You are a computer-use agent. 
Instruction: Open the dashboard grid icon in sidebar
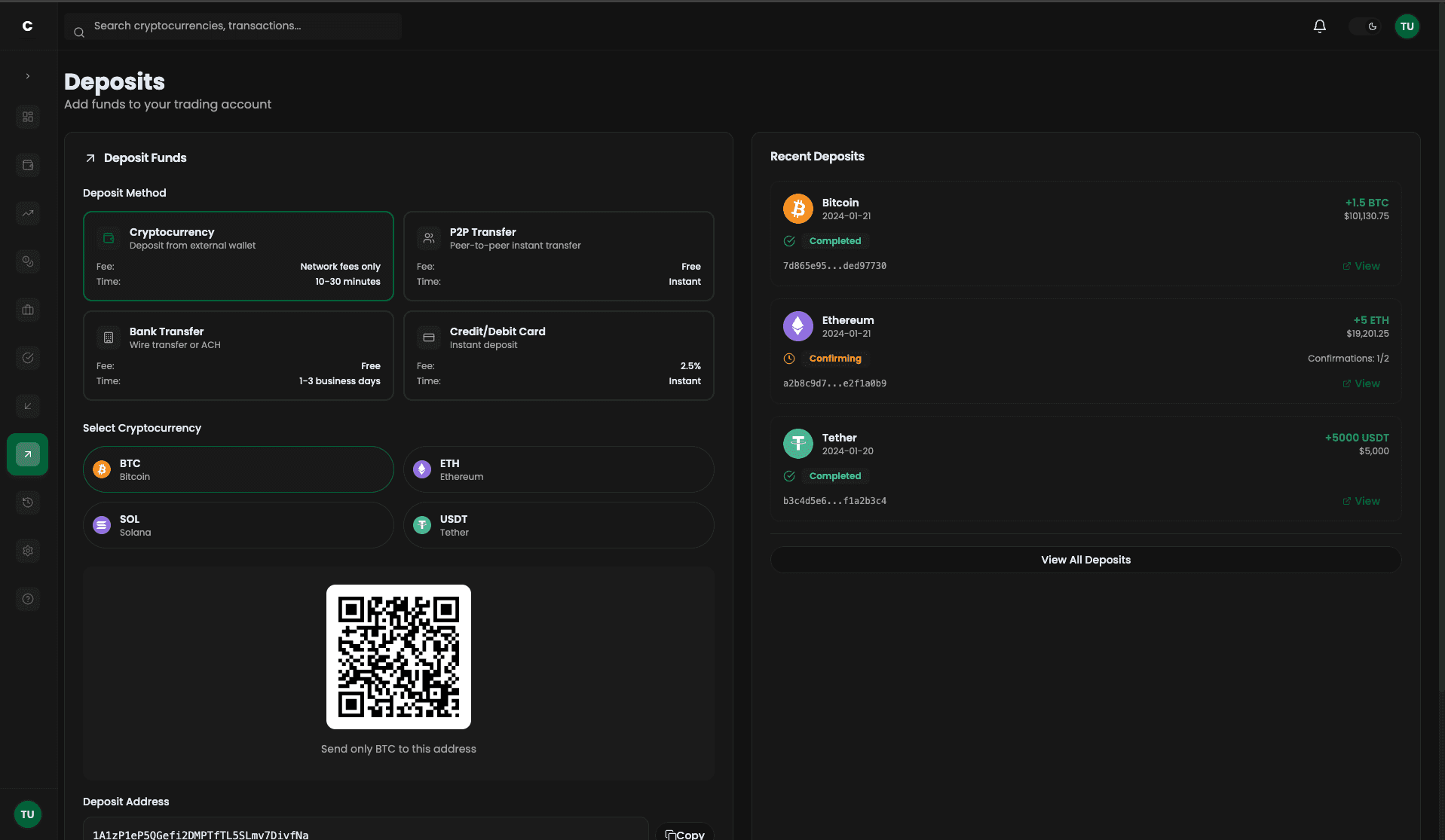tap(27, 117)
